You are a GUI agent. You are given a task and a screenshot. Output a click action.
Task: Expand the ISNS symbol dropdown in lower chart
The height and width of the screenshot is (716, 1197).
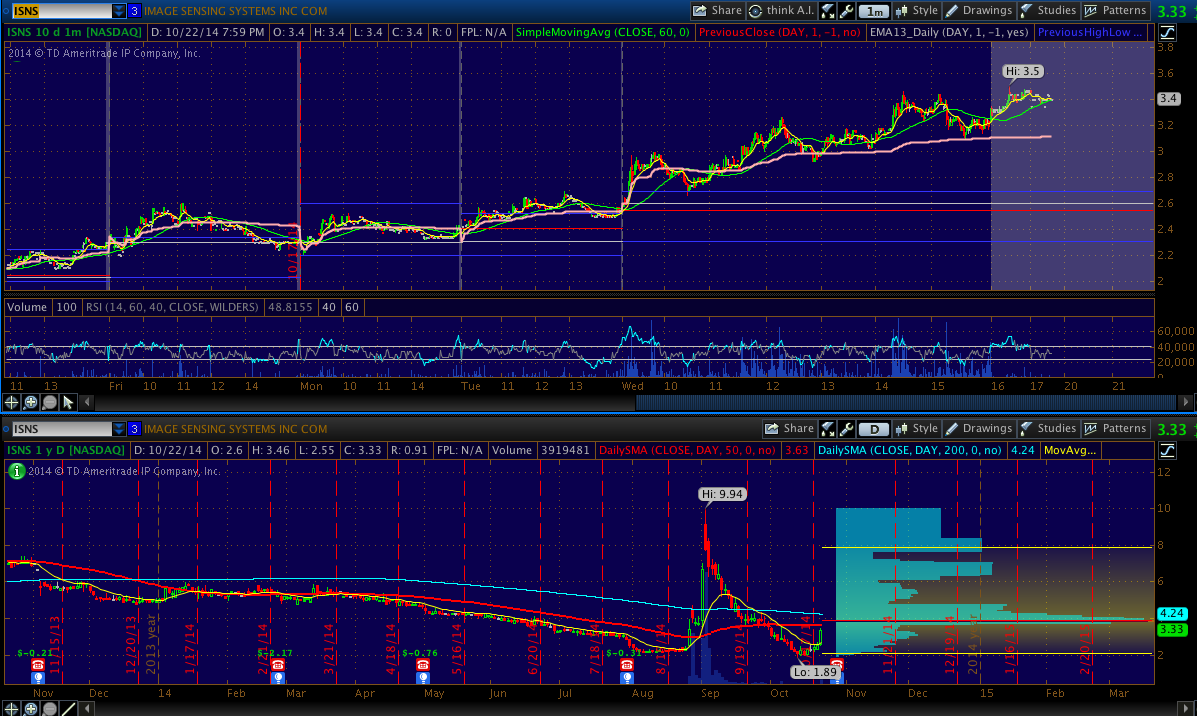pos(119,429)
